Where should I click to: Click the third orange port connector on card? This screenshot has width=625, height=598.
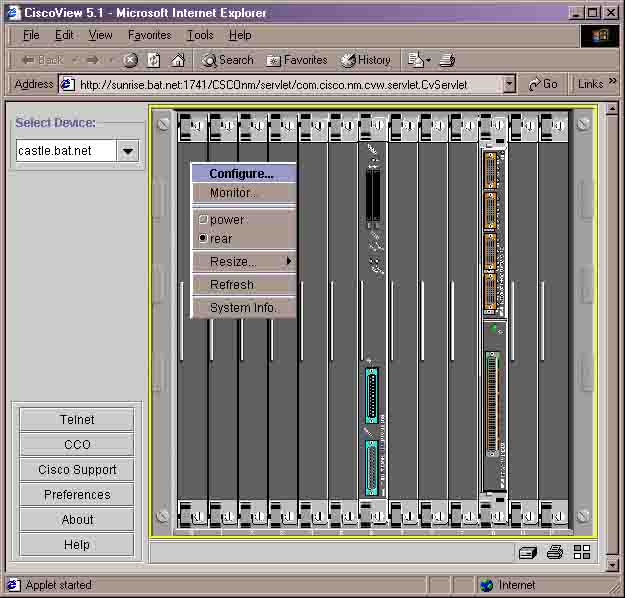coord(490,252)
